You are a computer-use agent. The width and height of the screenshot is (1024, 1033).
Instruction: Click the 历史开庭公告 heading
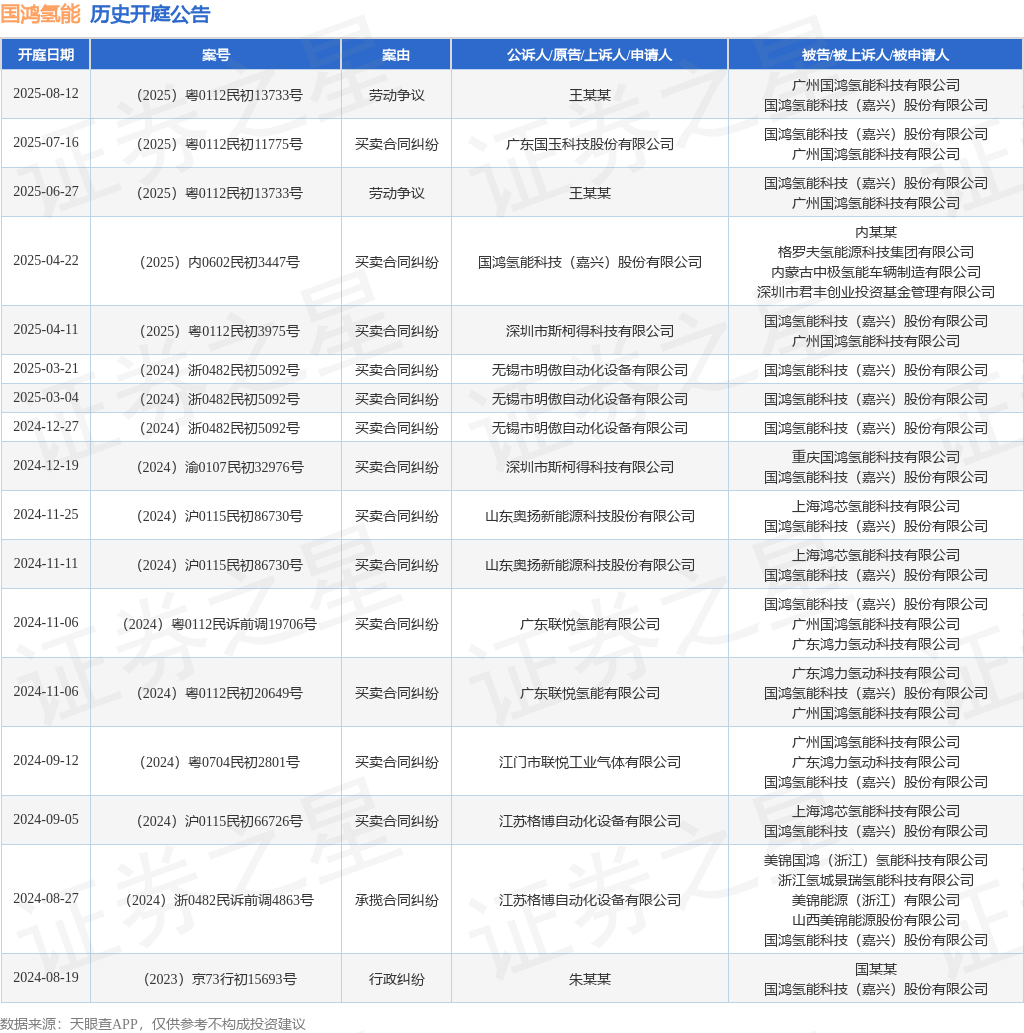(150, 14)
